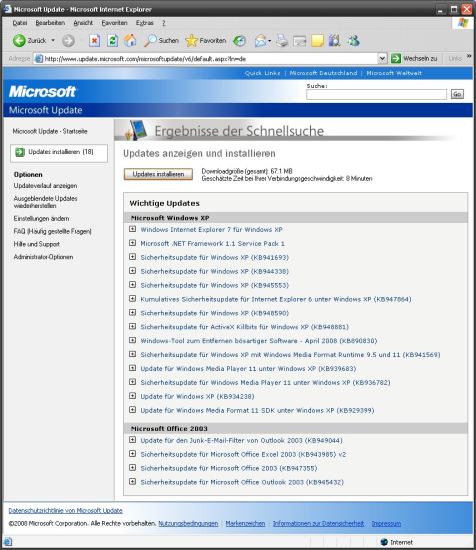Open the Back button history dropdown arrow

(x=53, y=41)
